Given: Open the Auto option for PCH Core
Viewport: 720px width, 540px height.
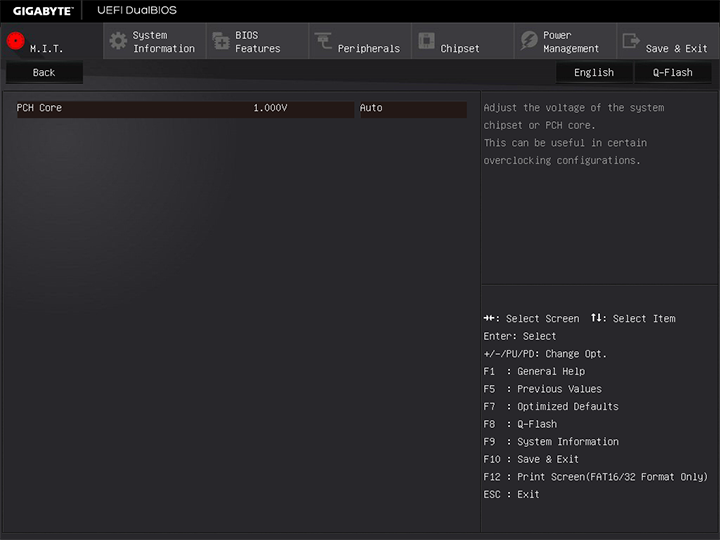Looking at the screenshot, I should [411, 108].
